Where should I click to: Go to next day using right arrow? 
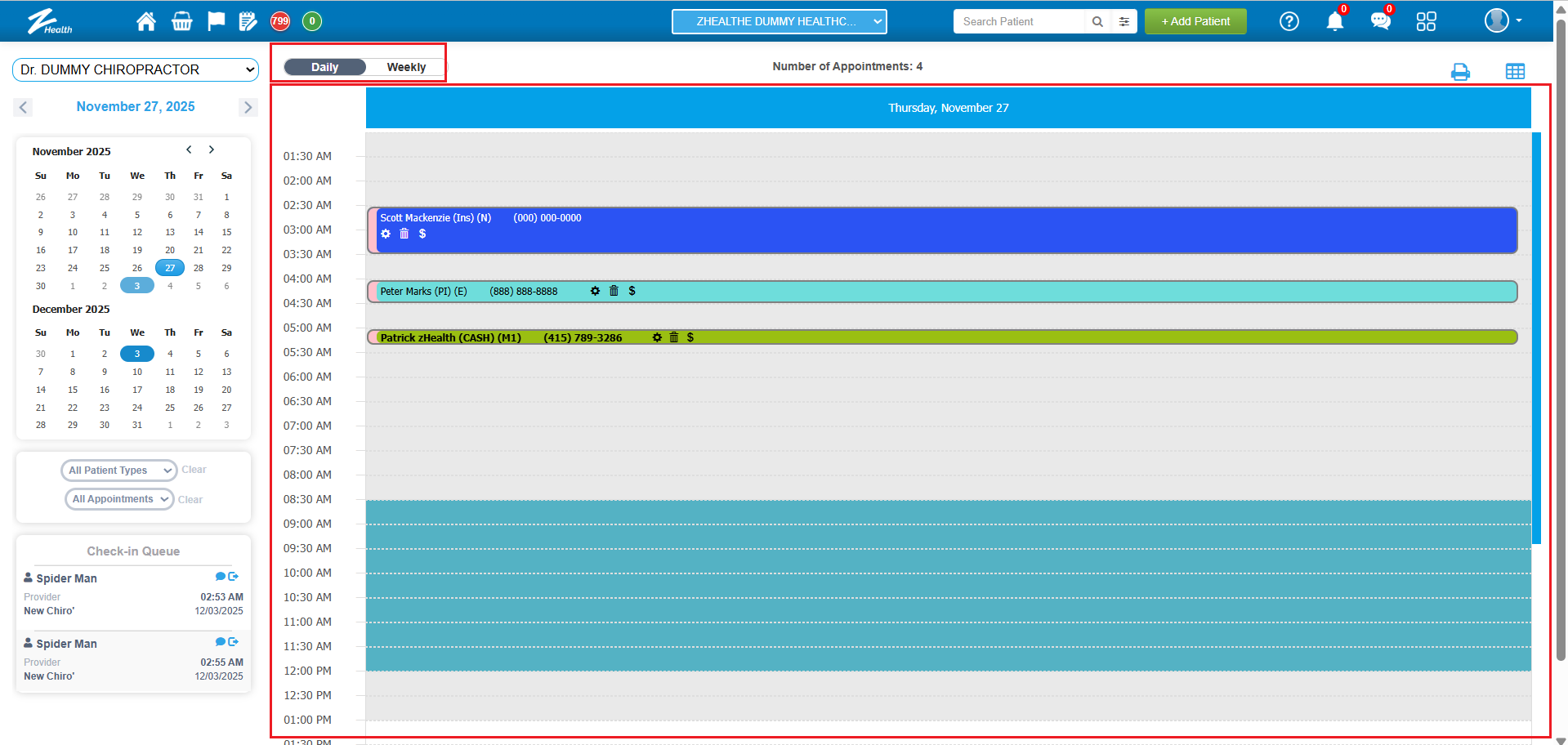tap(248, 107)
